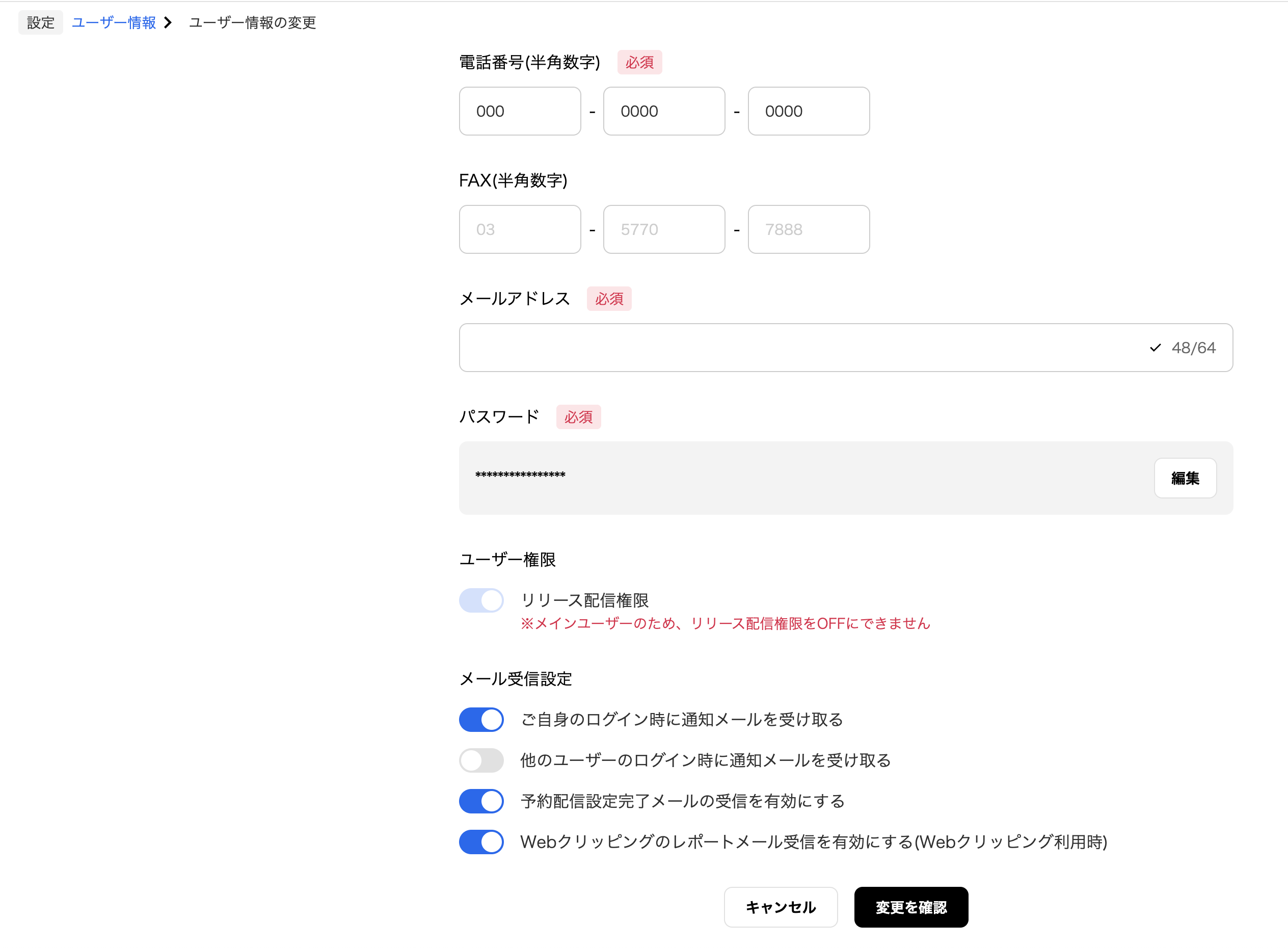Disable the 予約配信設定完了メール toggle
The width and height of the screenshot is (1288, 948).
(481, 801)
